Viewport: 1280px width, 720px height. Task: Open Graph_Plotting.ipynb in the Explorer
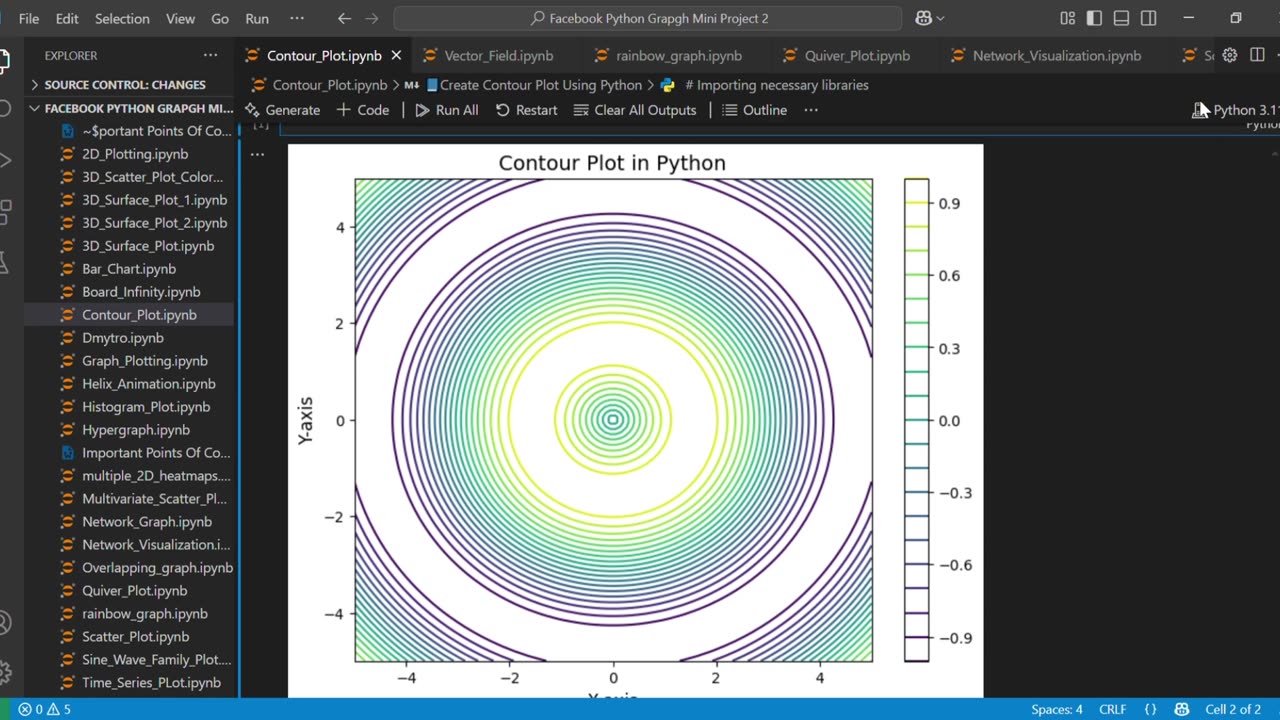click(145, 361)
